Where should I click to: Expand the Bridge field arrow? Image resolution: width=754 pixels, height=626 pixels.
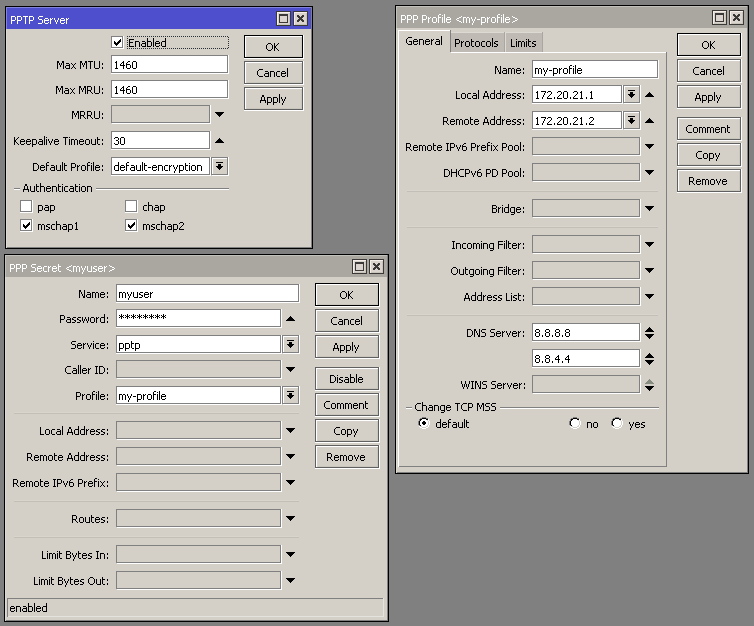pyautogui.click(x=649, y=209)
